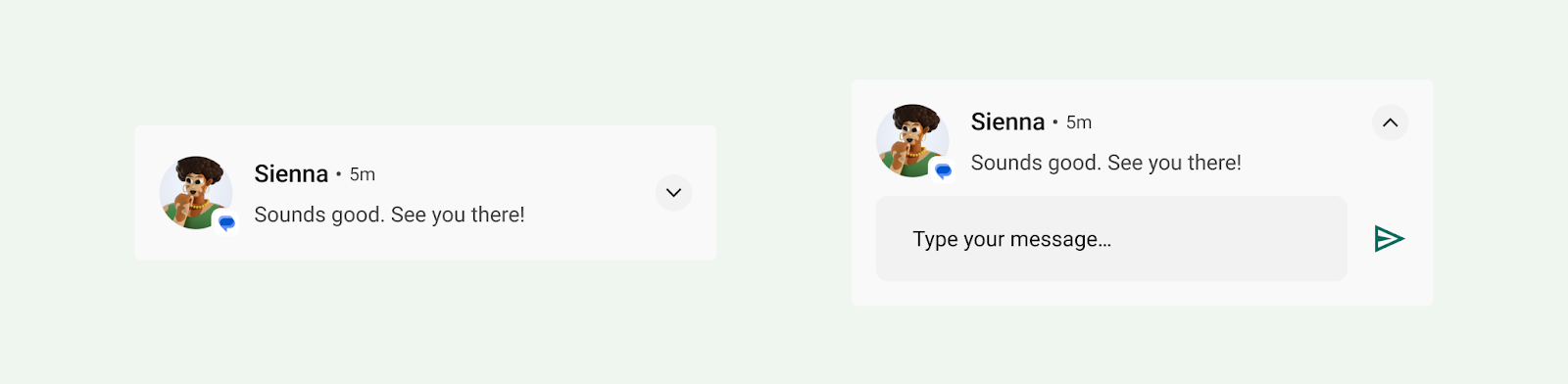
Task: Click the 5m timestamp in the collapsed notification
Action: [x=363, y=174]
